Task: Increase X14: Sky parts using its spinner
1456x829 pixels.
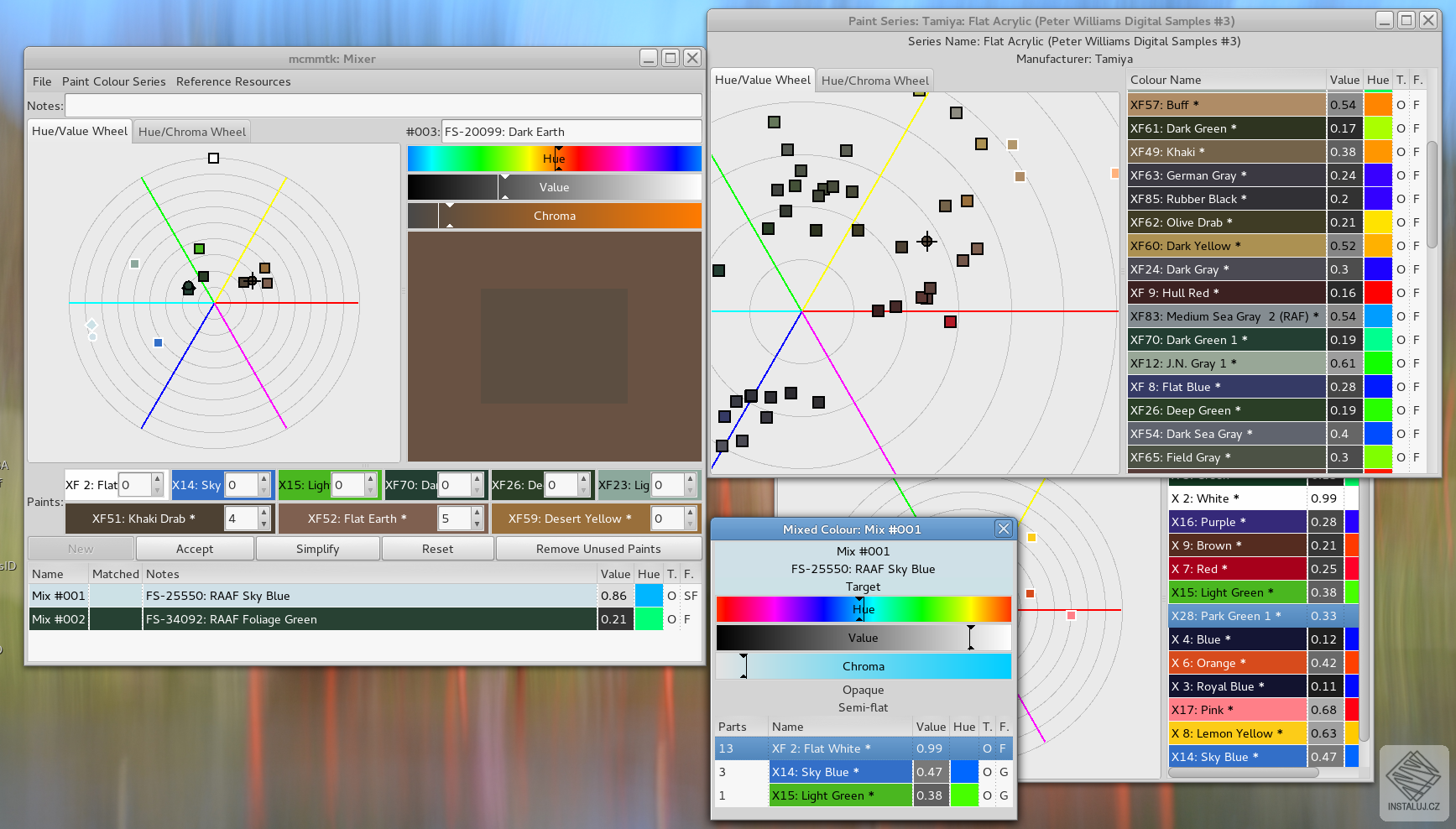Action: (x=263, y=479)
